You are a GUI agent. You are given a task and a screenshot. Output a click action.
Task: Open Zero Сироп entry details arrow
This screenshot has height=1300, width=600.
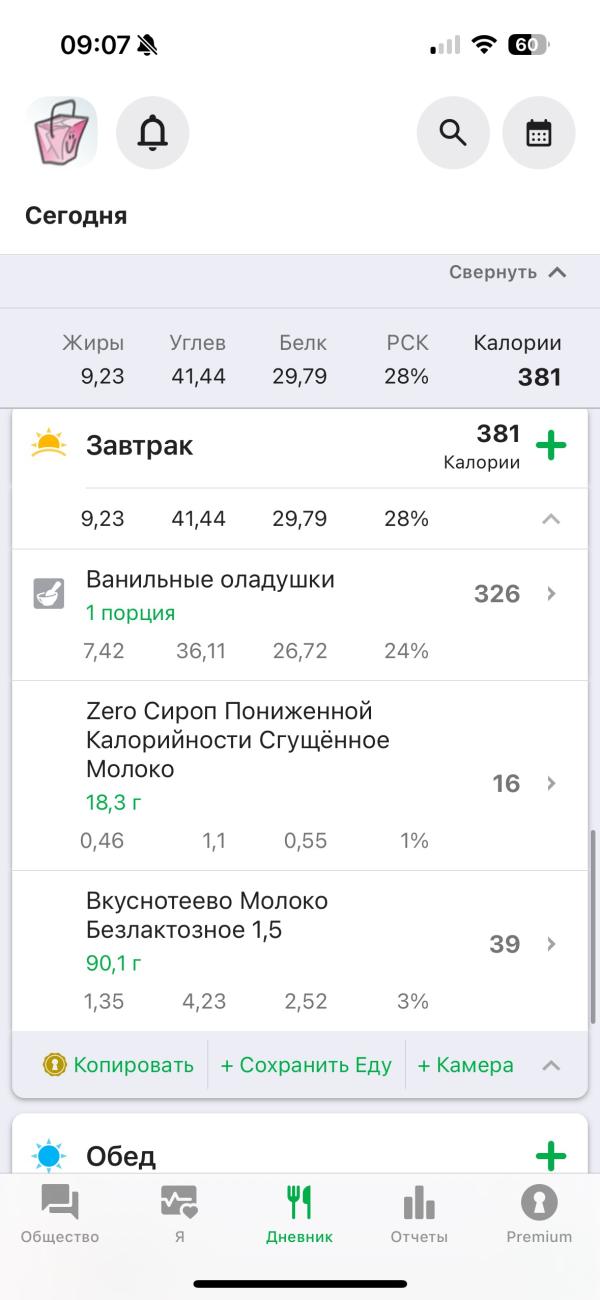pos(551,783)
